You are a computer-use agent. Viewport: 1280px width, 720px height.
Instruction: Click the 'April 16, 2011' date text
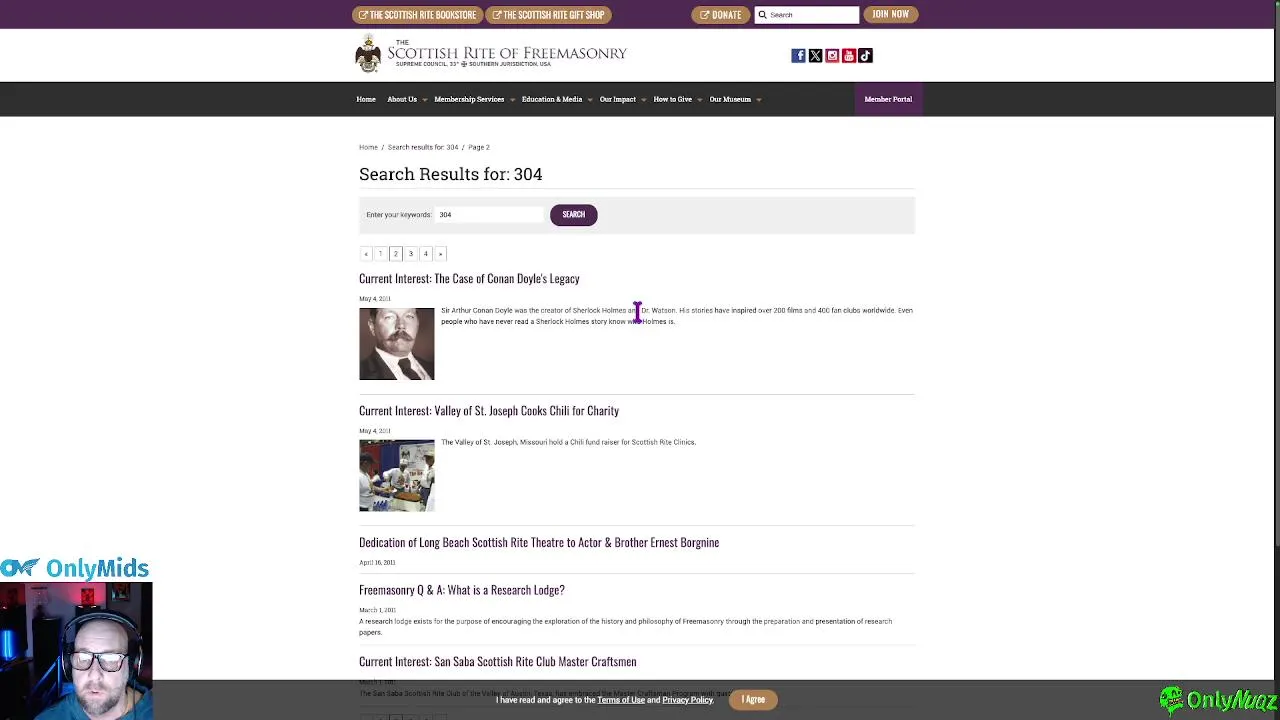[377, 563]
